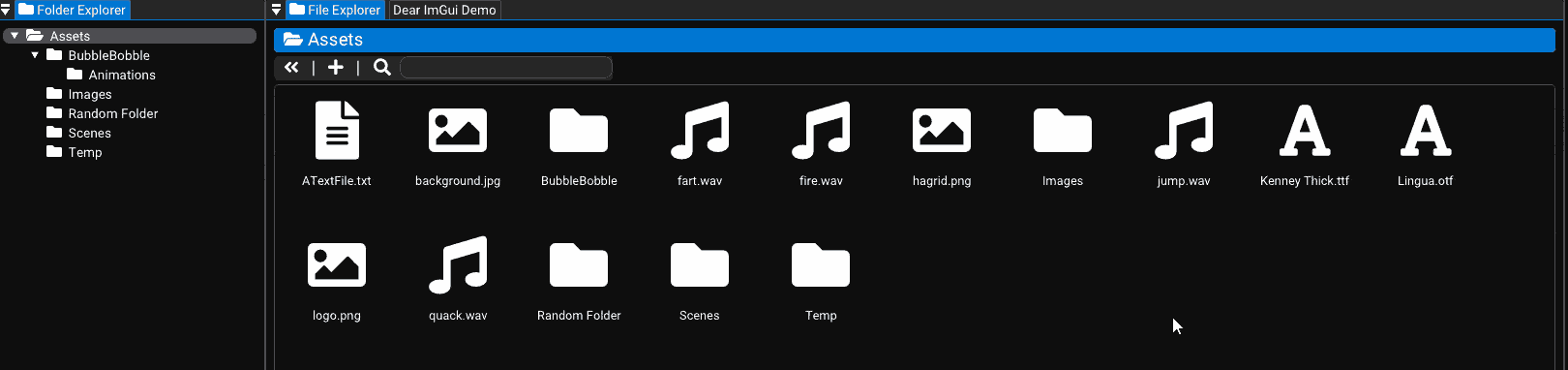The height and width of the screenshot is (370, 1568).
Task: Open the ATextFile.txt document icon
Action: [337, 130]
